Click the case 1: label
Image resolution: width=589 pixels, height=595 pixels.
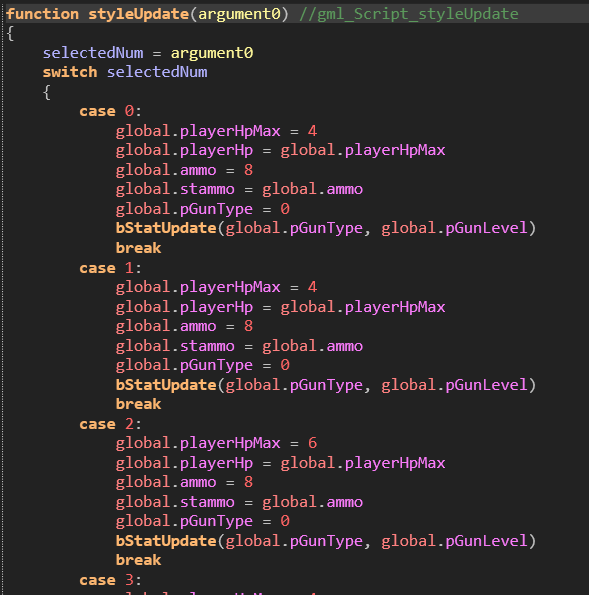tap(110, 268)
